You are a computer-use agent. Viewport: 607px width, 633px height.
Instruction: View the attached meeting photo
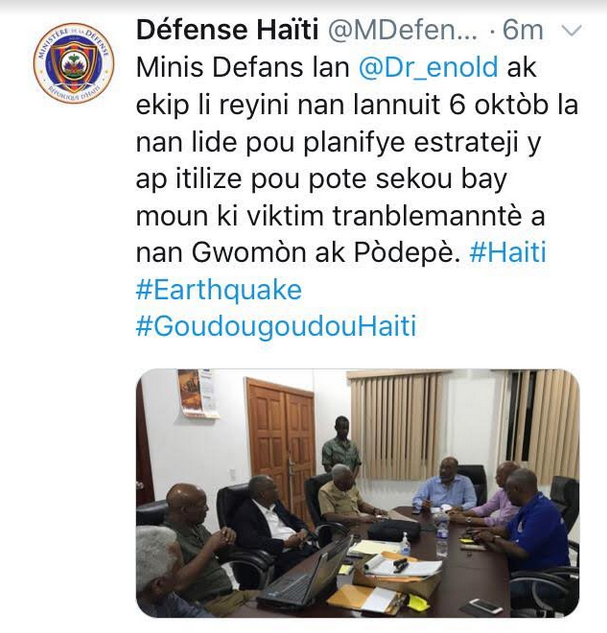click(358, 493)
